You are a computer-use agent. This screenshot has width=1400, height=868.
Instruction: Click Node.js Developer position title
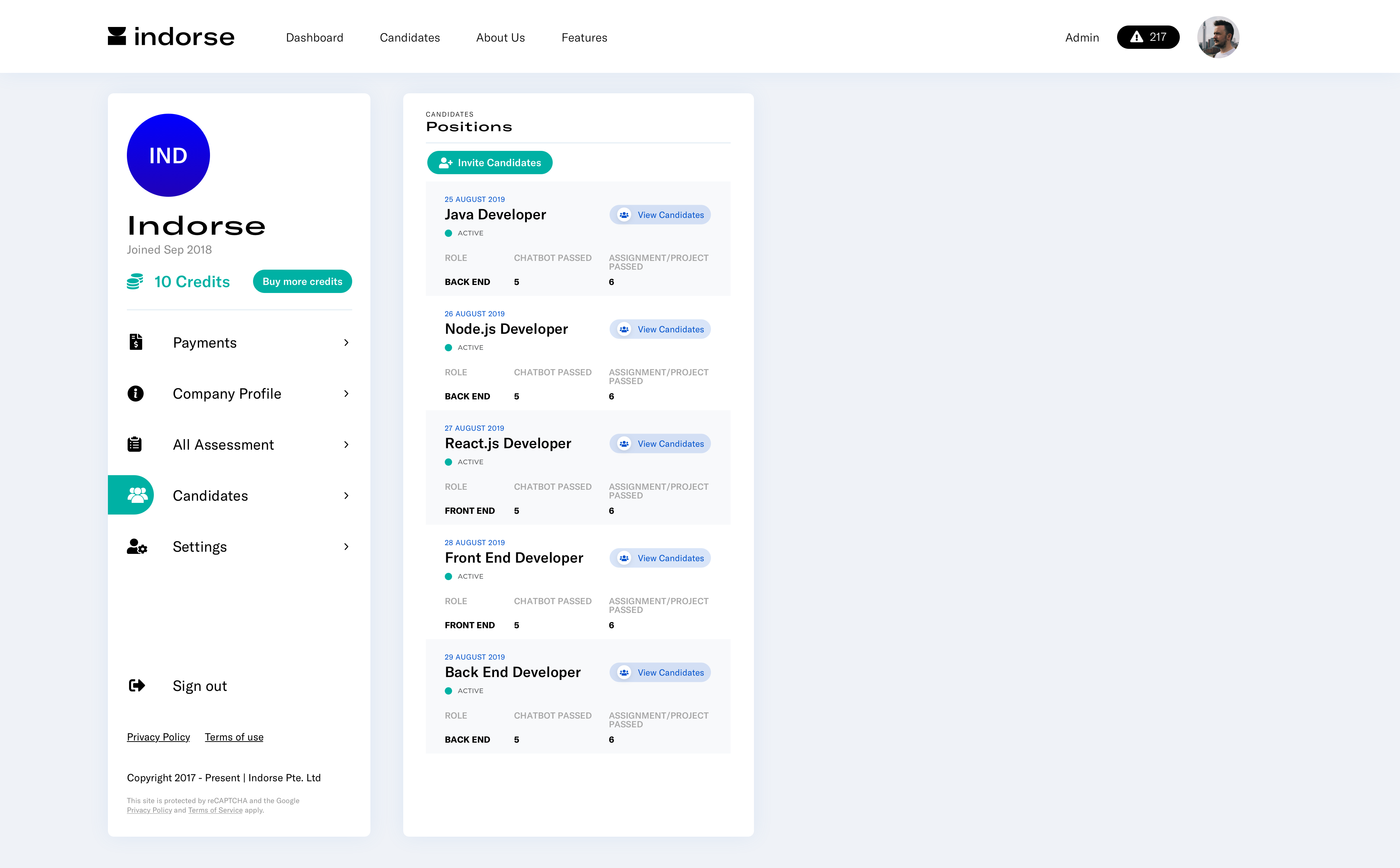[506, 329]
